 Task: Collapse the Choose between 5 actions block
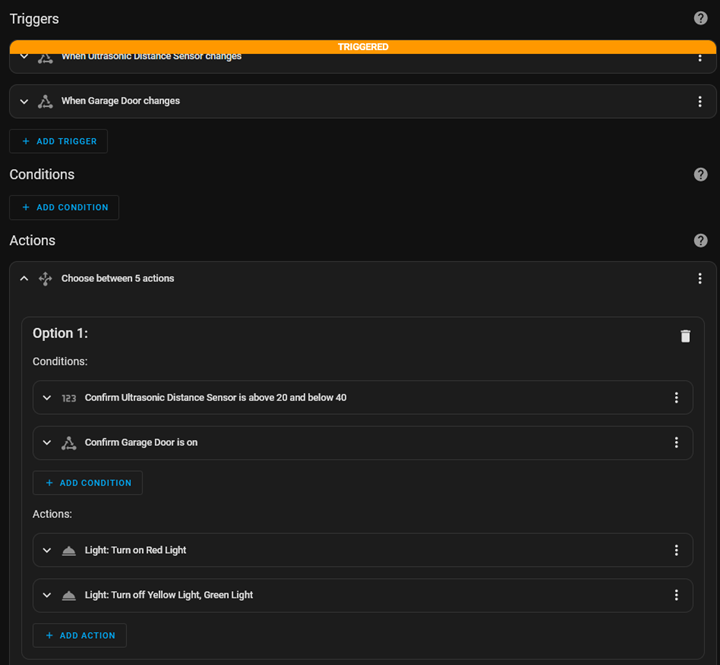(24, 278)
